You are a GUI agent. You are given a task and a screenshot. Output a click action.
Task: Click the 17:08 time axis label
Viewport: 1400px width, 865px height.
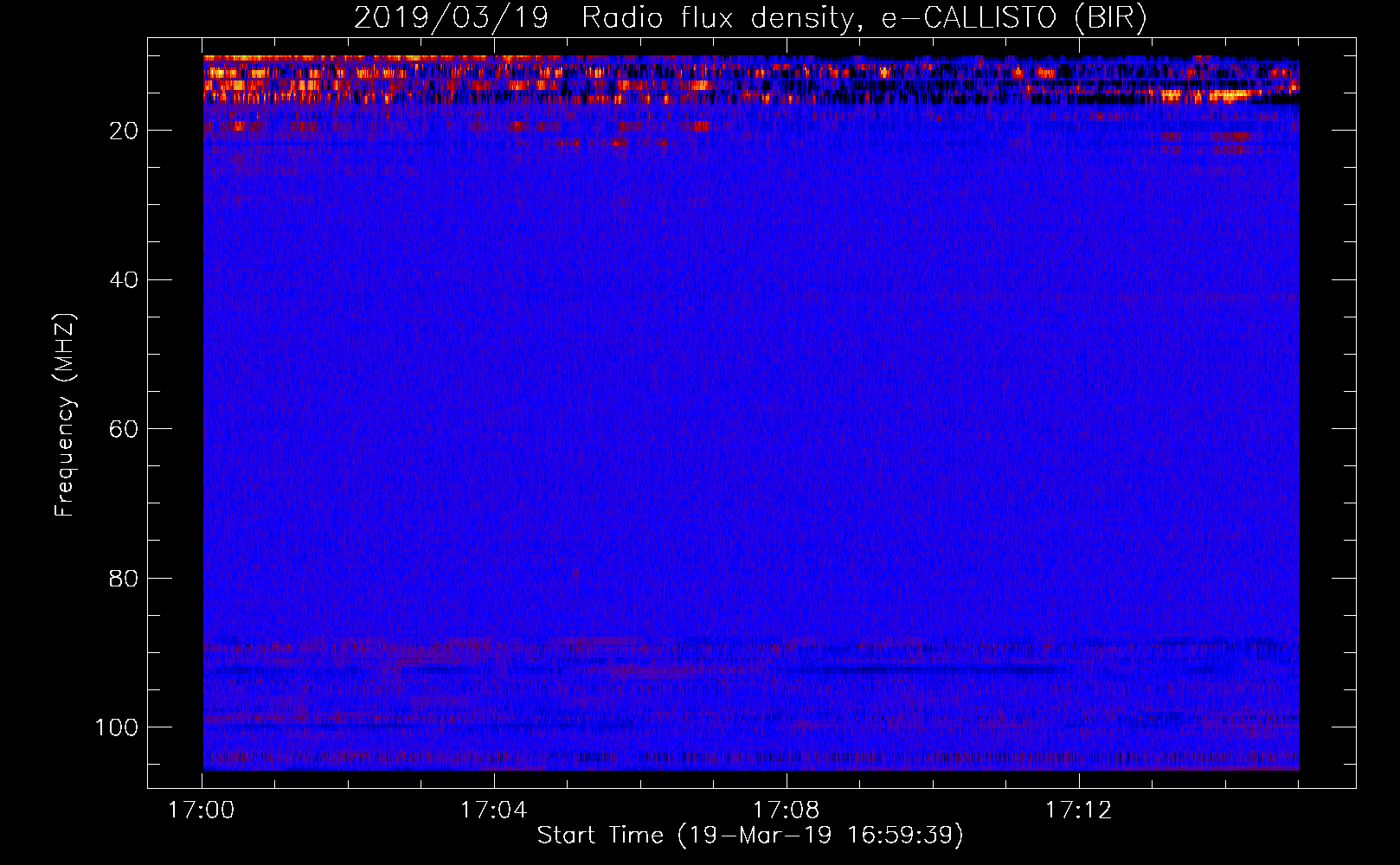[787, 811]
